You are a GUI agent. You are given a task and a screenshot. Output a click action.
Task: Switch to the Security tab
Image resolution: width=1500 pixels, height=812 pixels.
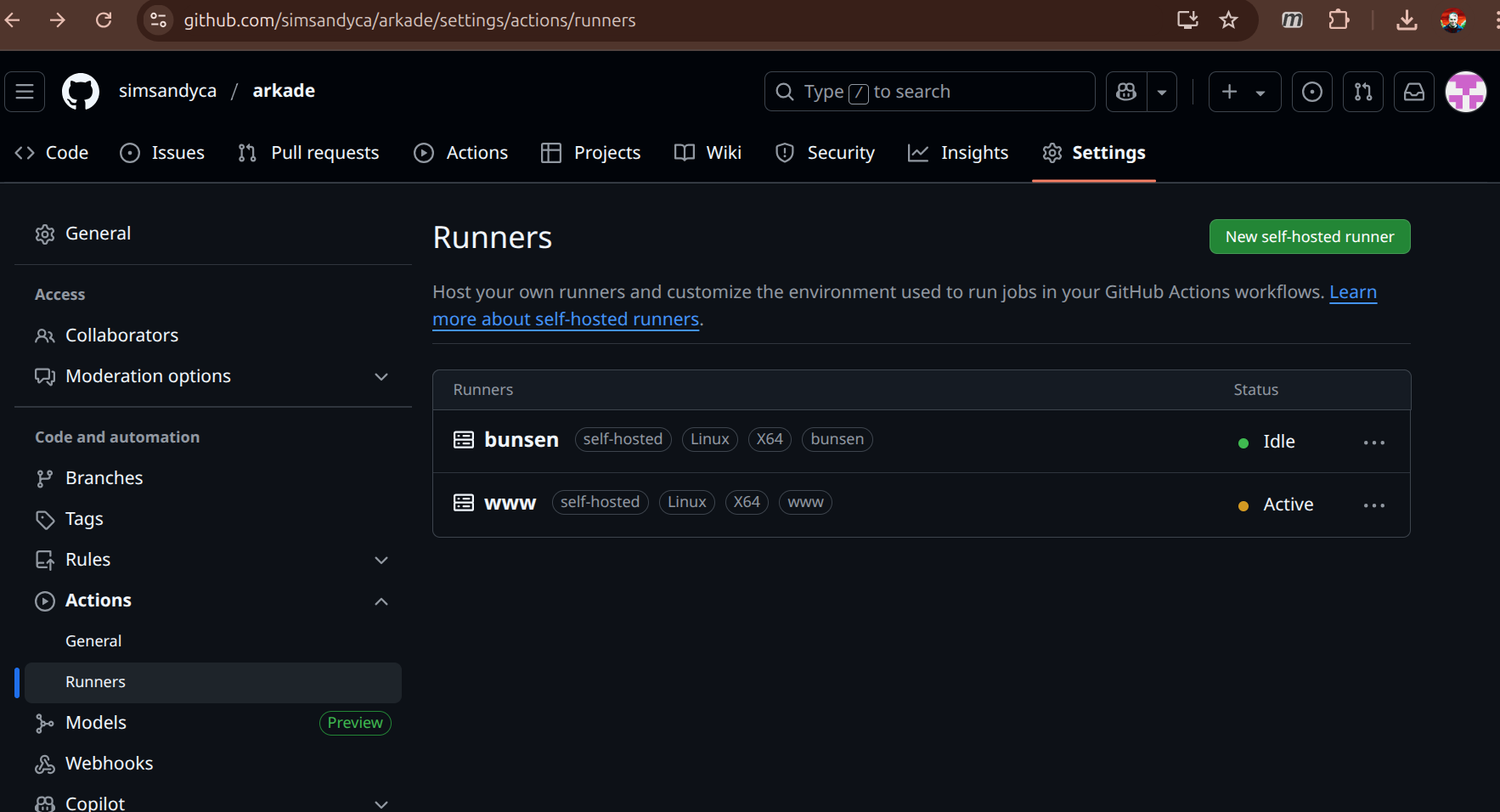825,153
